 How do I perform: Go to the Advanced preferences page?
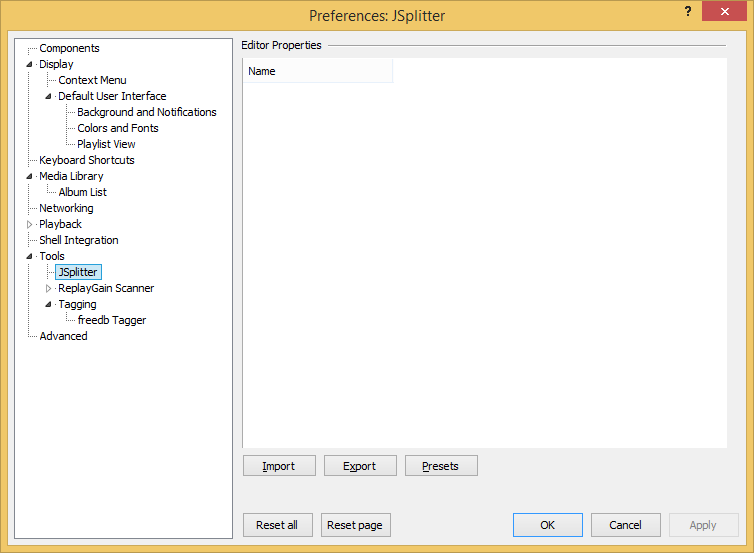tap(63, 336)
